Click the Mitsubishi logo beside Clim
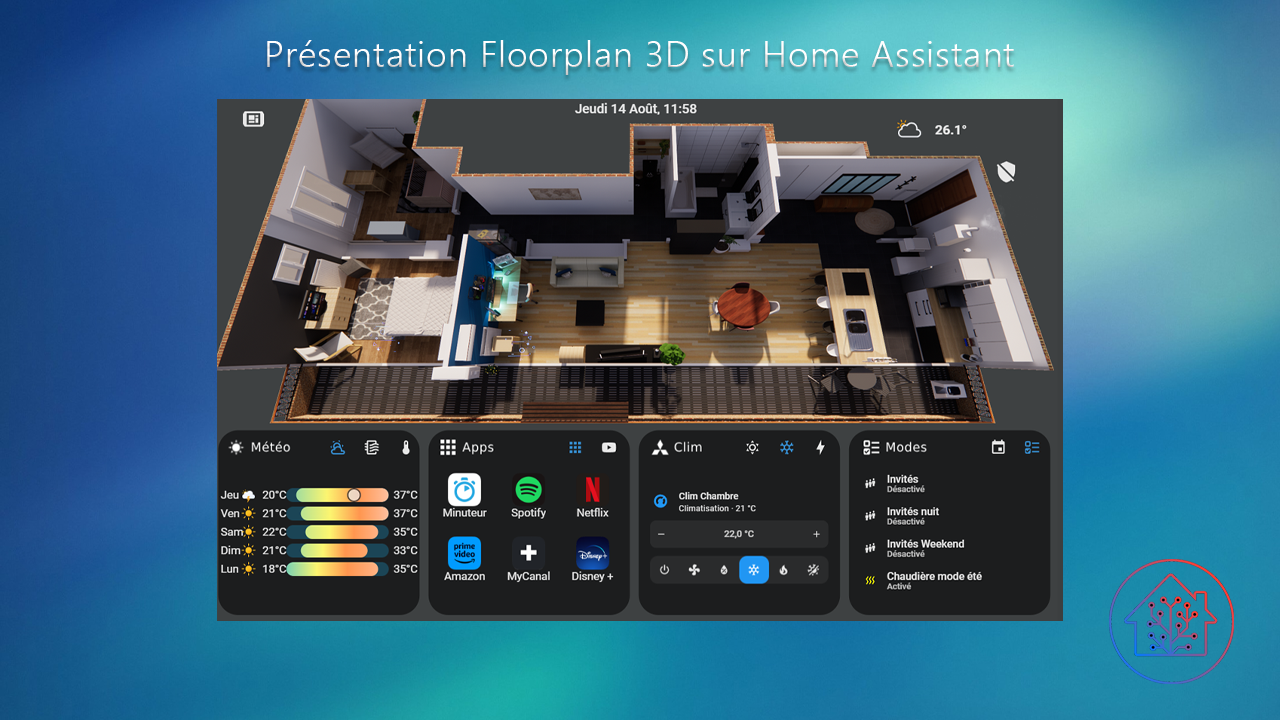The width and height of the screenshot is (1280, 720). (660, 448)
